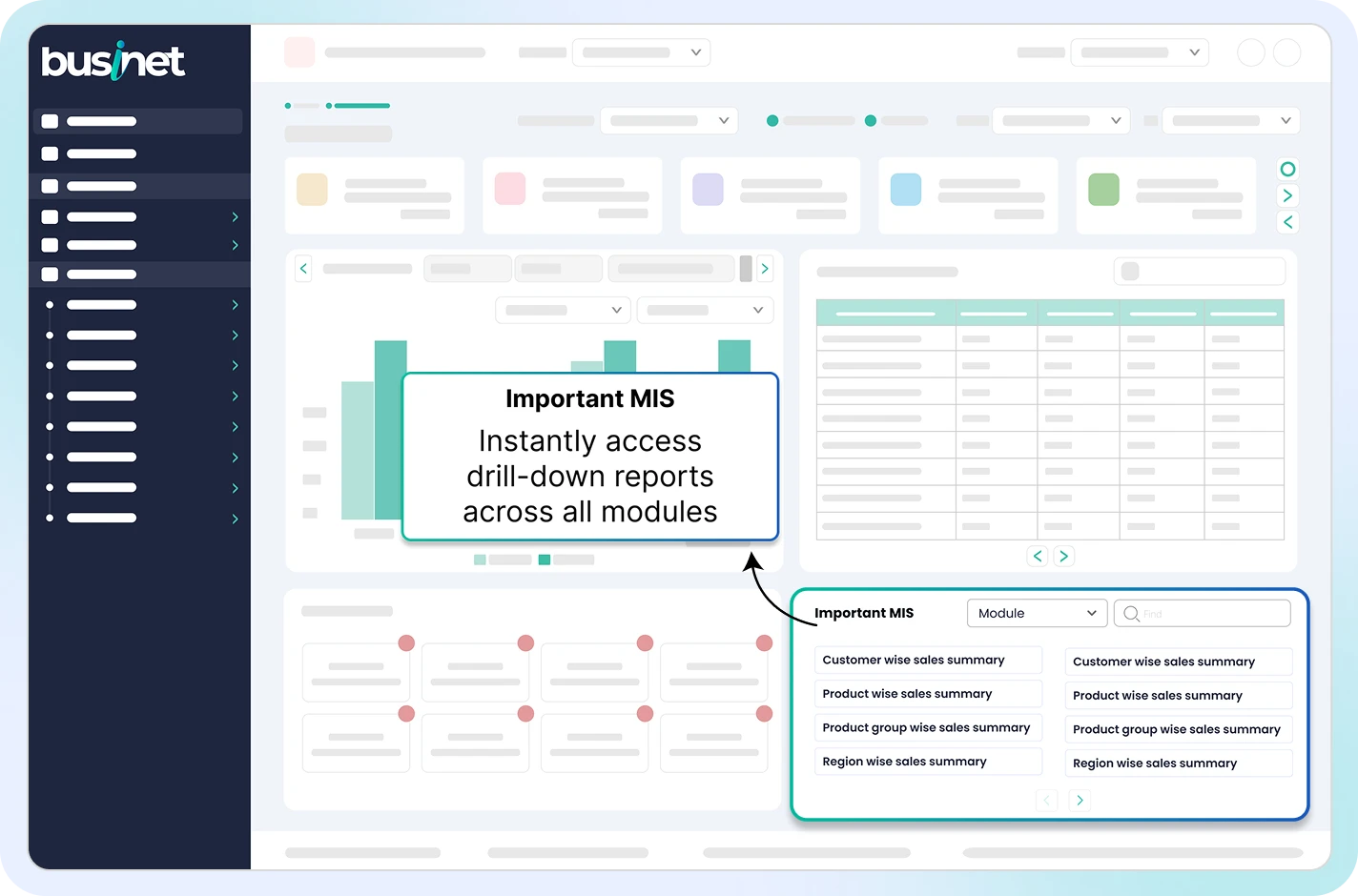Click the previous page arrow below the data table
The width and height of the screenshot is (1358, 896).
[1038, 556]
